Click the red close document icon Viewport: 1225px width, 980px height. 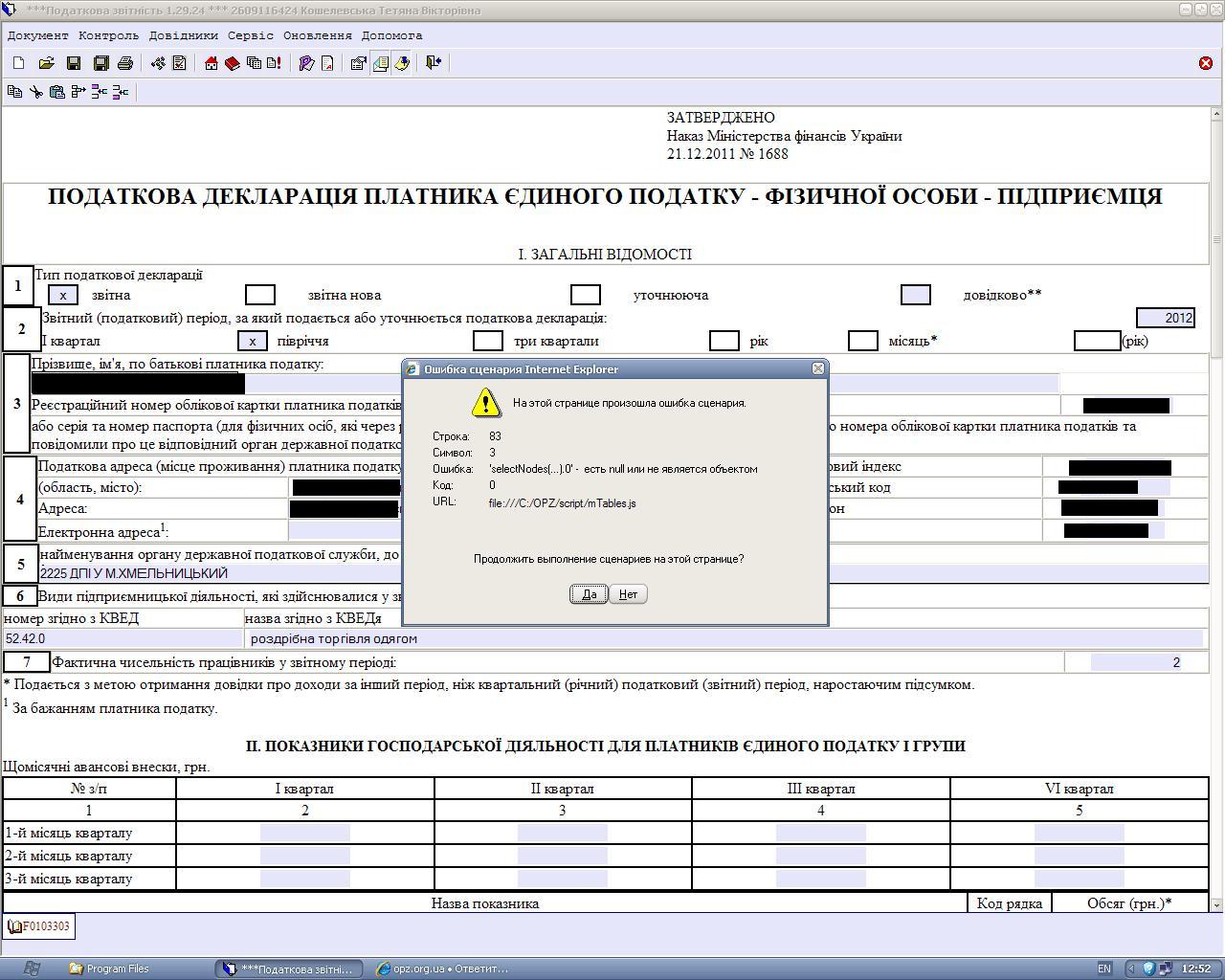(x=1205, y=63)
